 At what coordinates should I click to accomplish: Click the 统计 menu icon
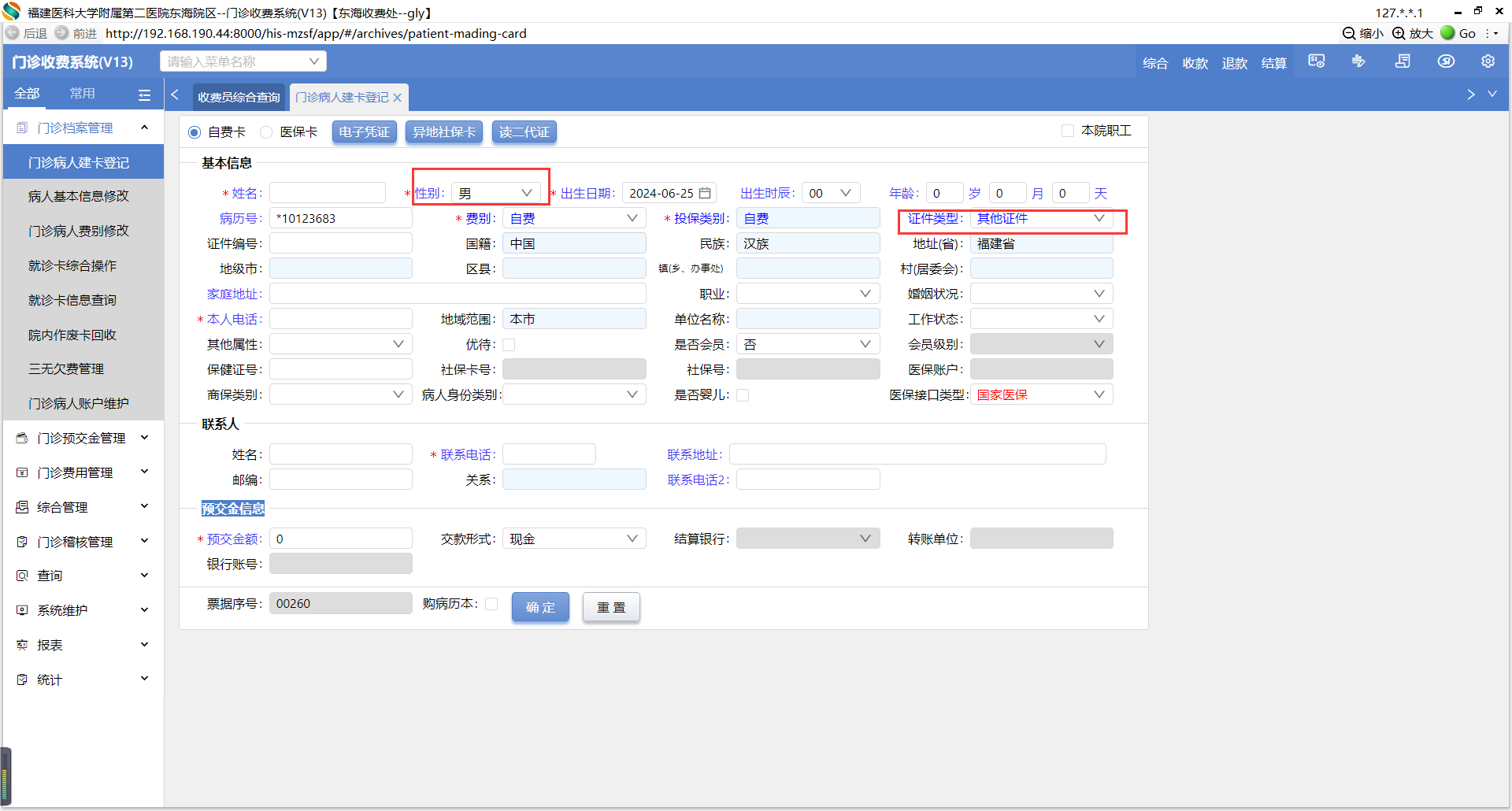coord(22,680)
